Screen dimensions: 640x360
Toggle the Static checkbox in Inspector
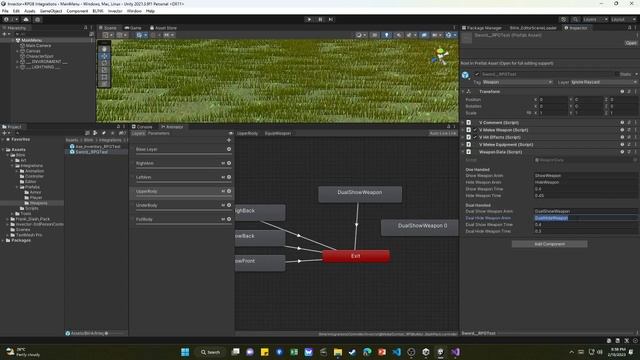point(617,74)
